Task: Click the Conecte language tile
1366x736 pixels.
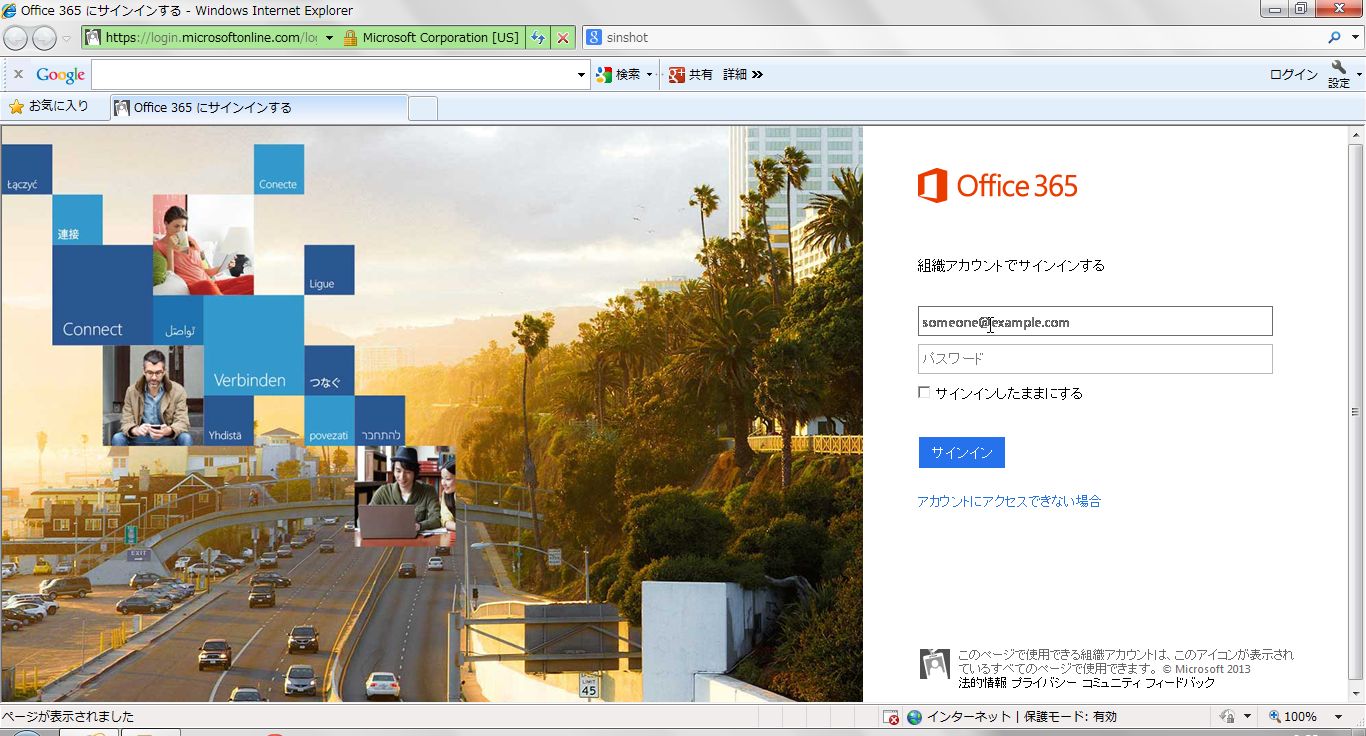Action: coord(279,169)
